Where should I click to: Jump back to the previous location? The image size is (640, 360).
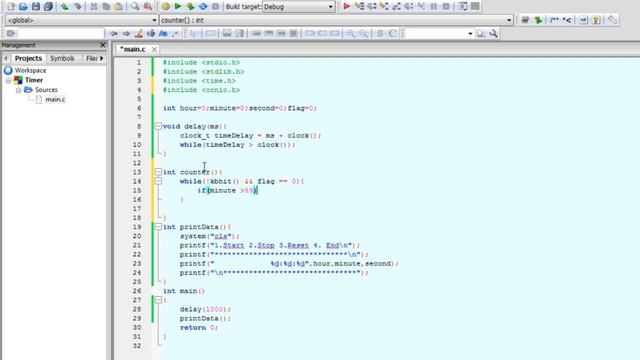(114, 33)
